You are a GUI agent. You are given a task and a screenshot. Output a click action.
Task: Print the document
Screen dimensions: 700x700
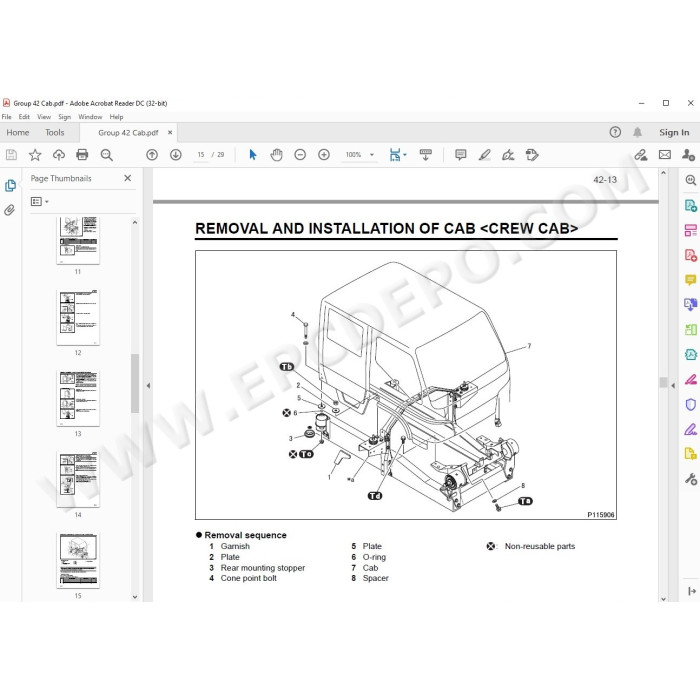pyautogui.click(x=82, y=155)
